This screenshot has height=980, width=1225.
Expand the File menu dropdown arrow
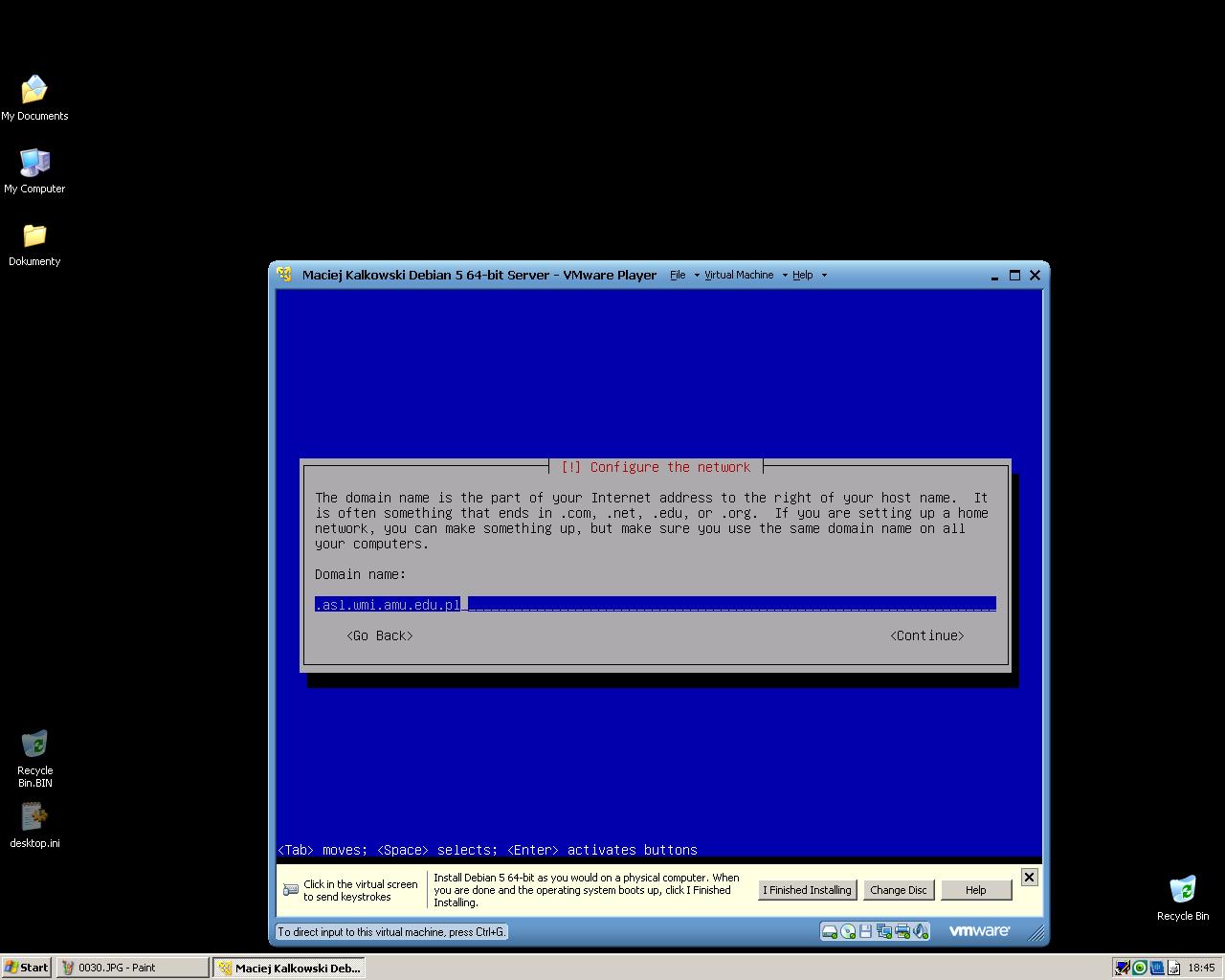coord(697,276)
